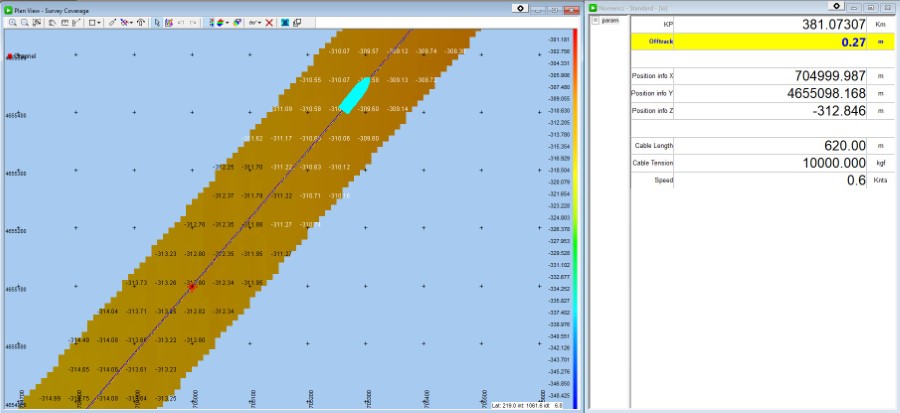Screen dimensions: 900x413
Task: Click the Cable Tension value 10000.000
Action: tap(834, 163)
